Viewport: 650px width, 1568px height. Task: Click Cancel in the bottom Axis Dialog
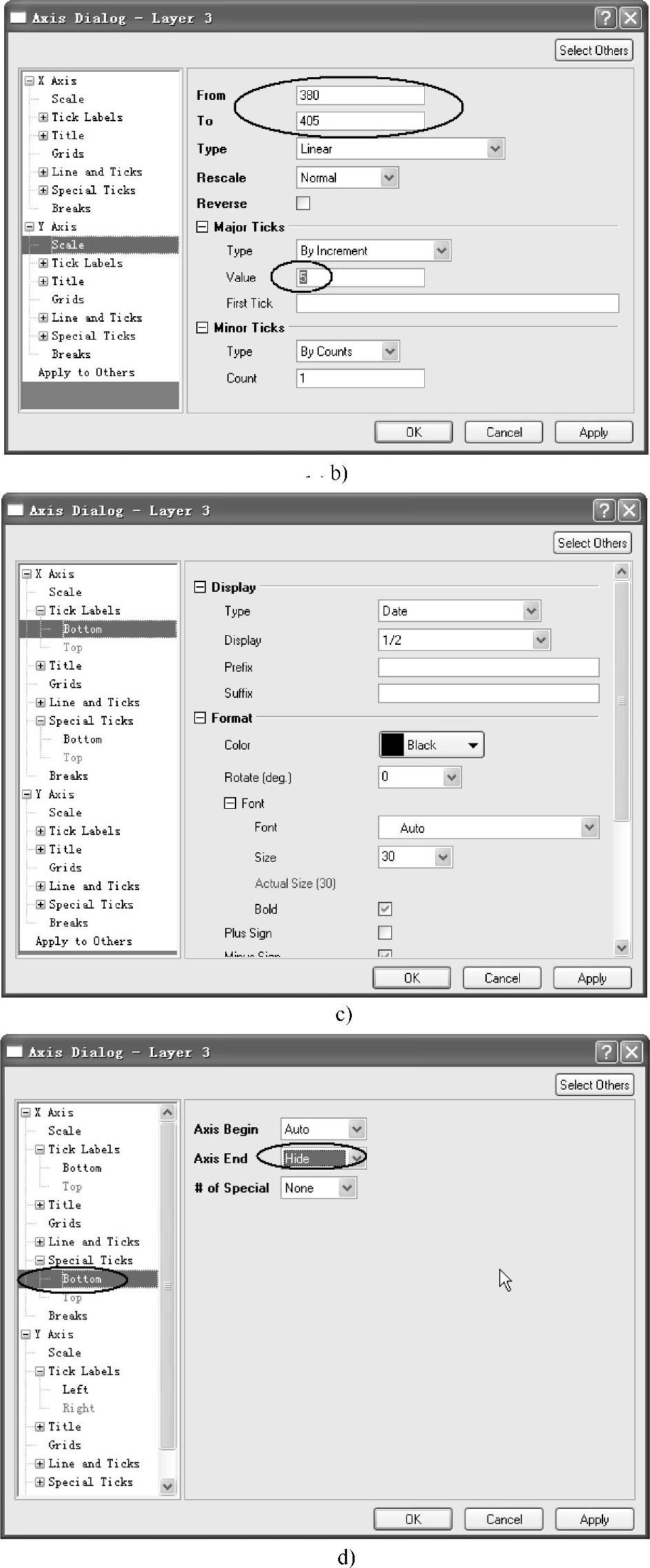[504, 1519]
